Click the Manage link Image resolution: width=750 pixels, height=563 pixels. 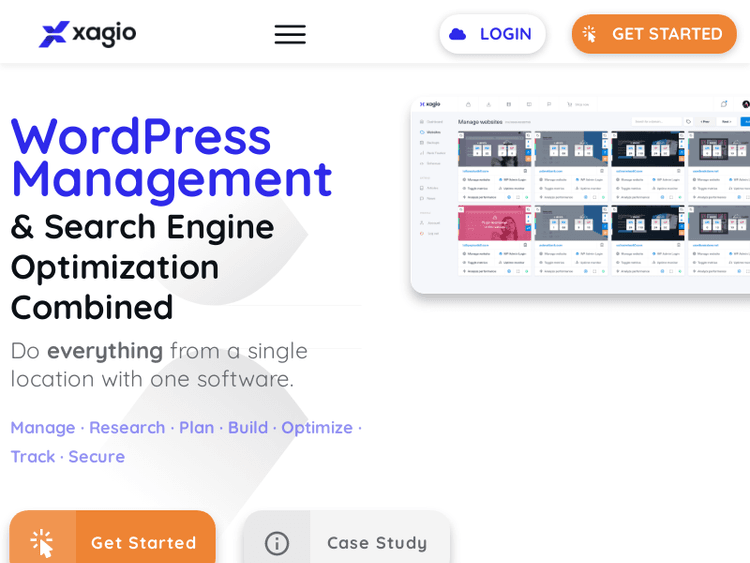[42, 427]
